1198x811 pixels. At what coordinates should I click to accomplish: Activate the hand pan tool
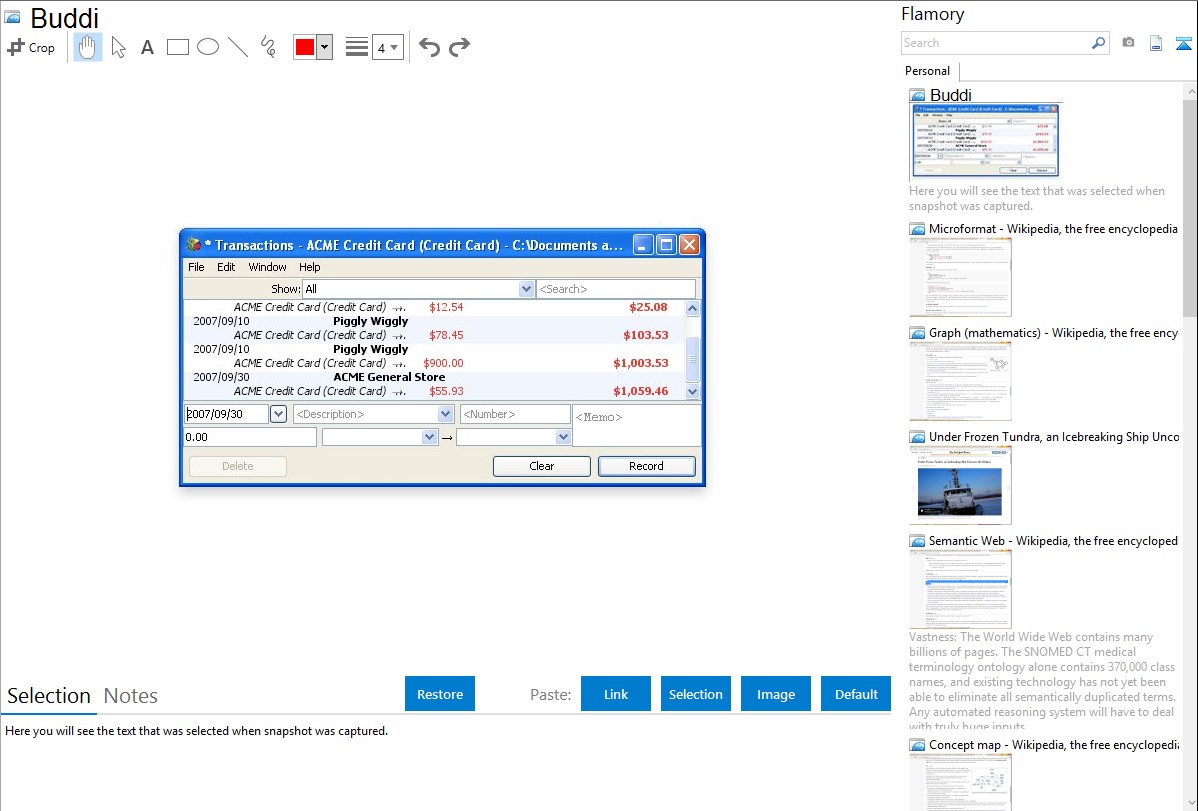pos(88,47)
